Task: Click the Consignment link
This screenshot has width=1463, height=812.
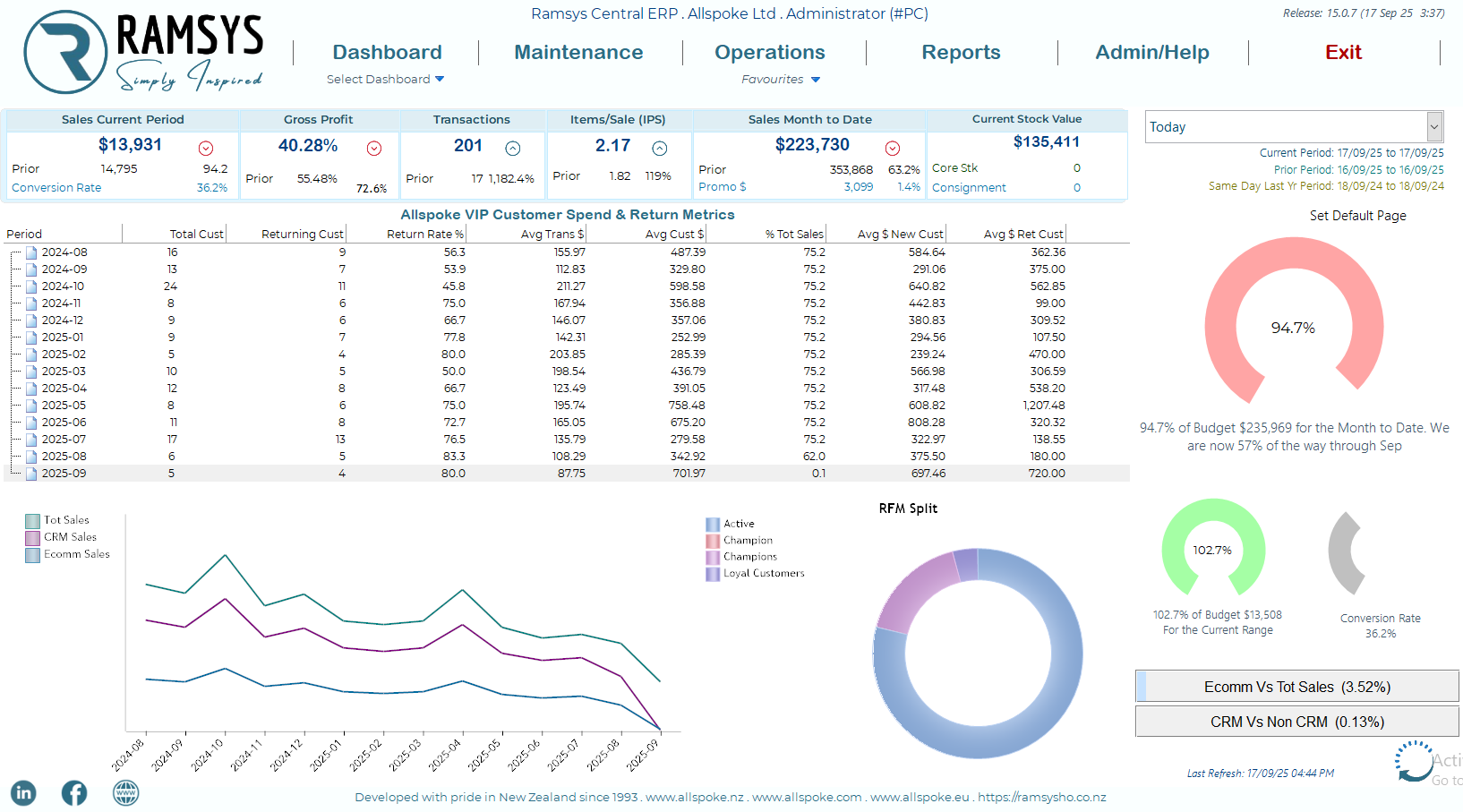Action: point(969,188)
